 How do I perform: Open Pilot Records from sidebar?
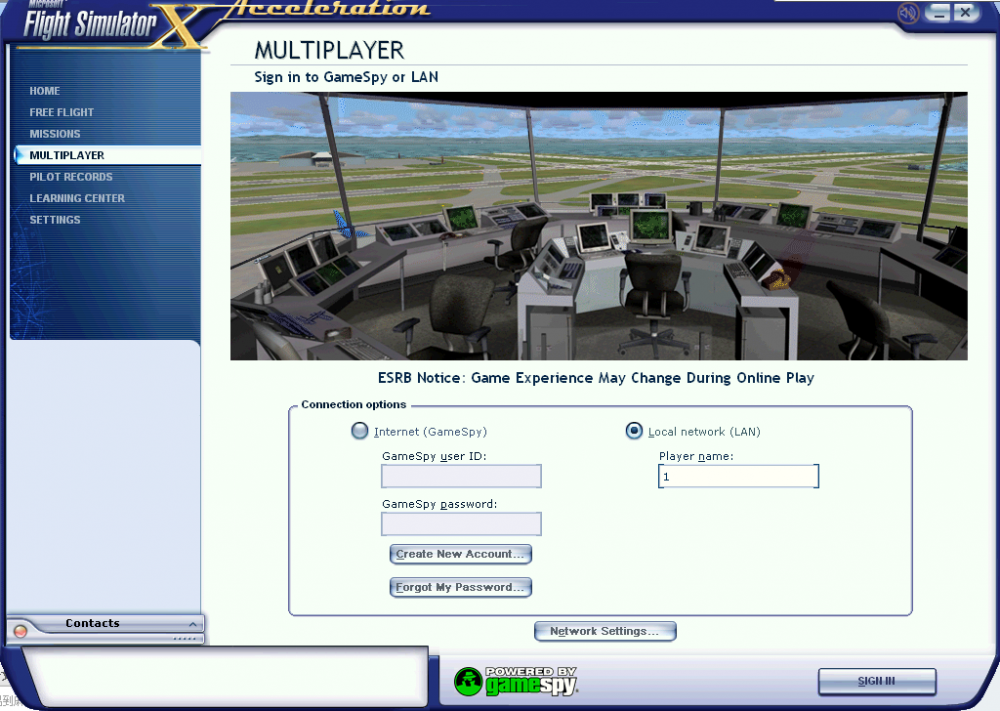pyautogui.click(x=71, y=177)
